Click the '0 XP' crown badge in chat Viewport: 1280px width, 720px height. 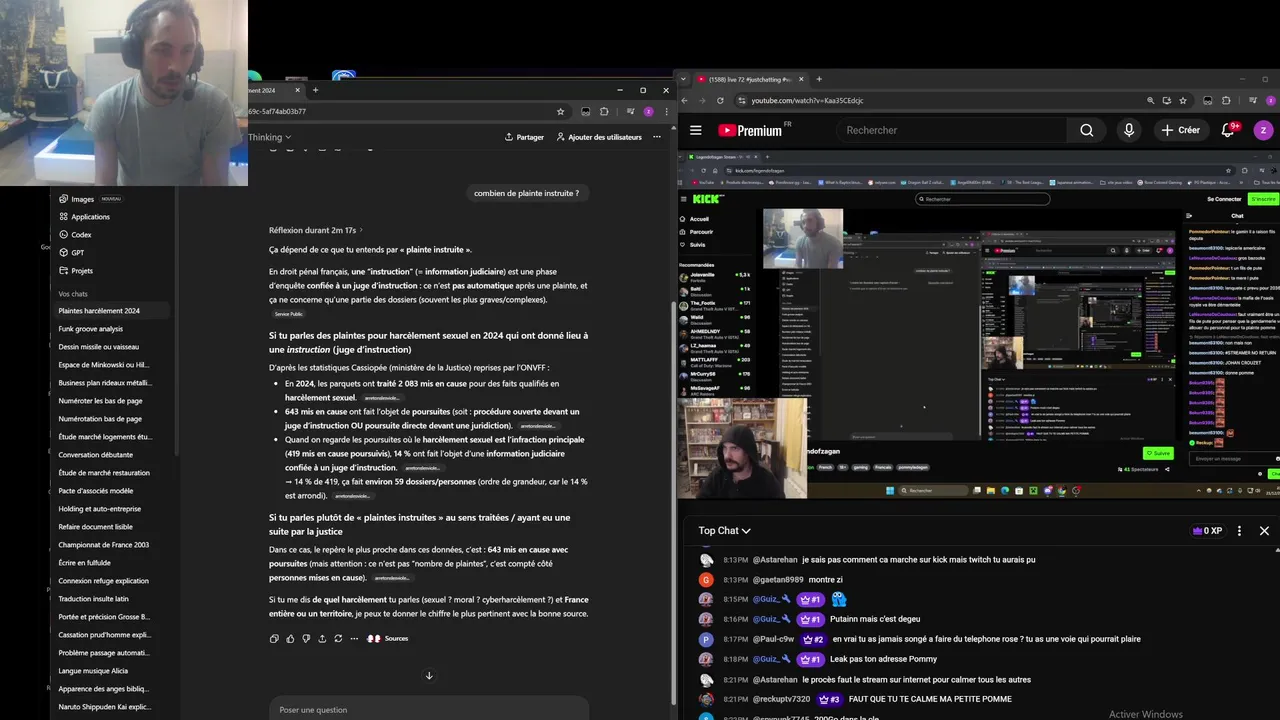1207,531
